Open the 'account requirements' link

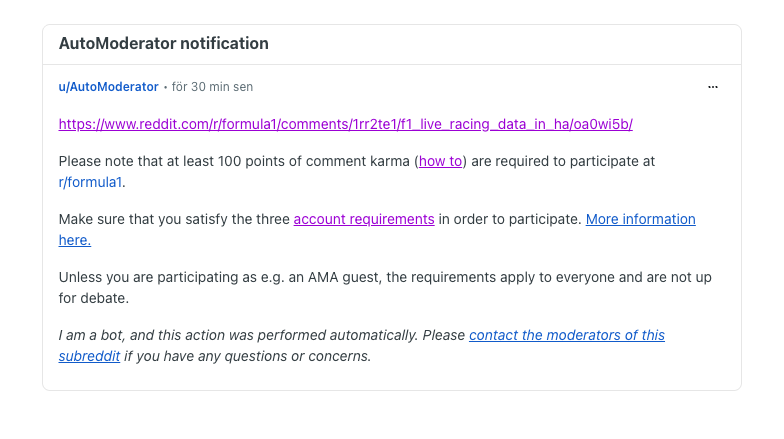pos(364,219)
